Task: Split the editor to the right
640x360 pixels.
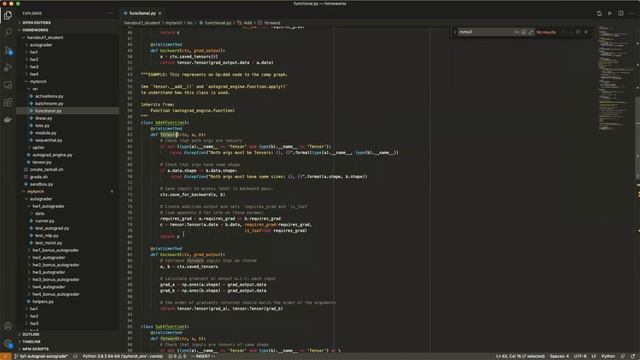Action: click(x=620, y=13)
